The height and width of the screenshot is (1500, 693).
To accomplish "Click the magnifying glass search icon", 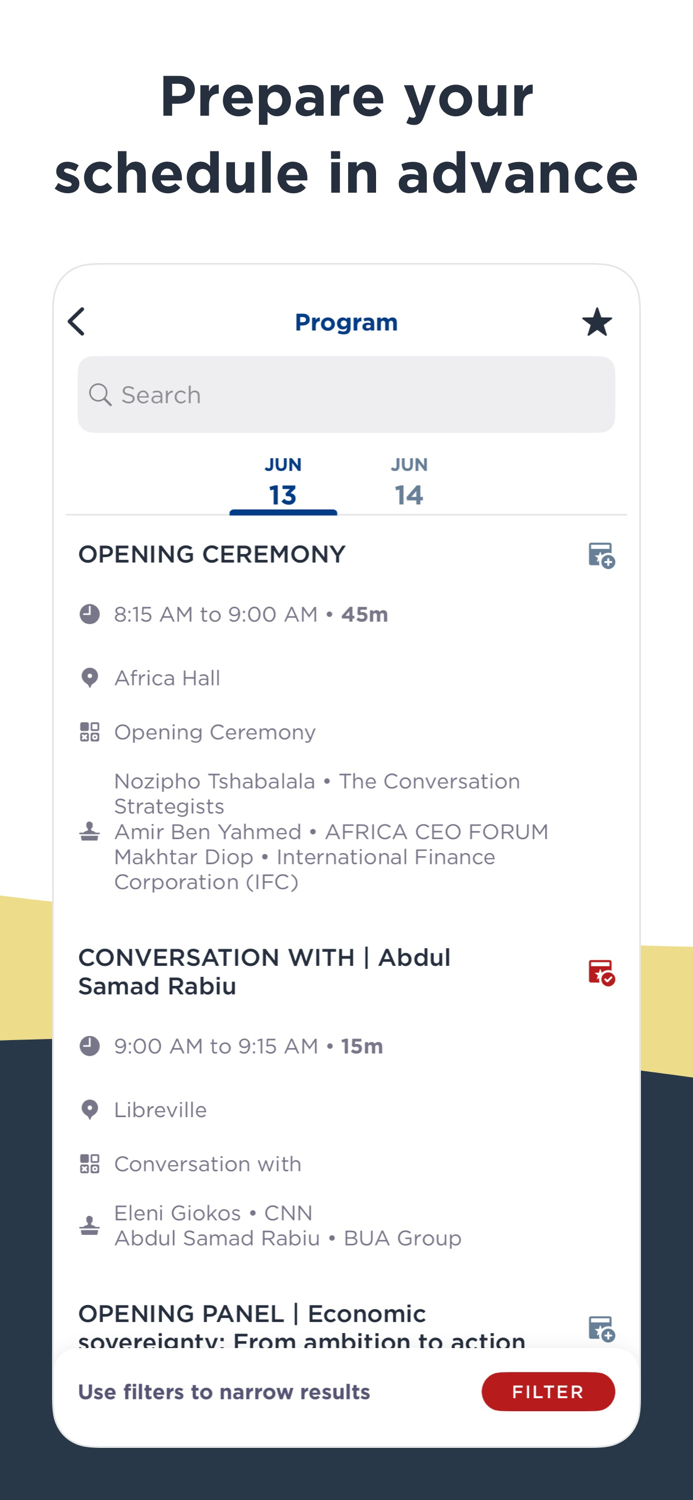I will (x=100, y=394).
